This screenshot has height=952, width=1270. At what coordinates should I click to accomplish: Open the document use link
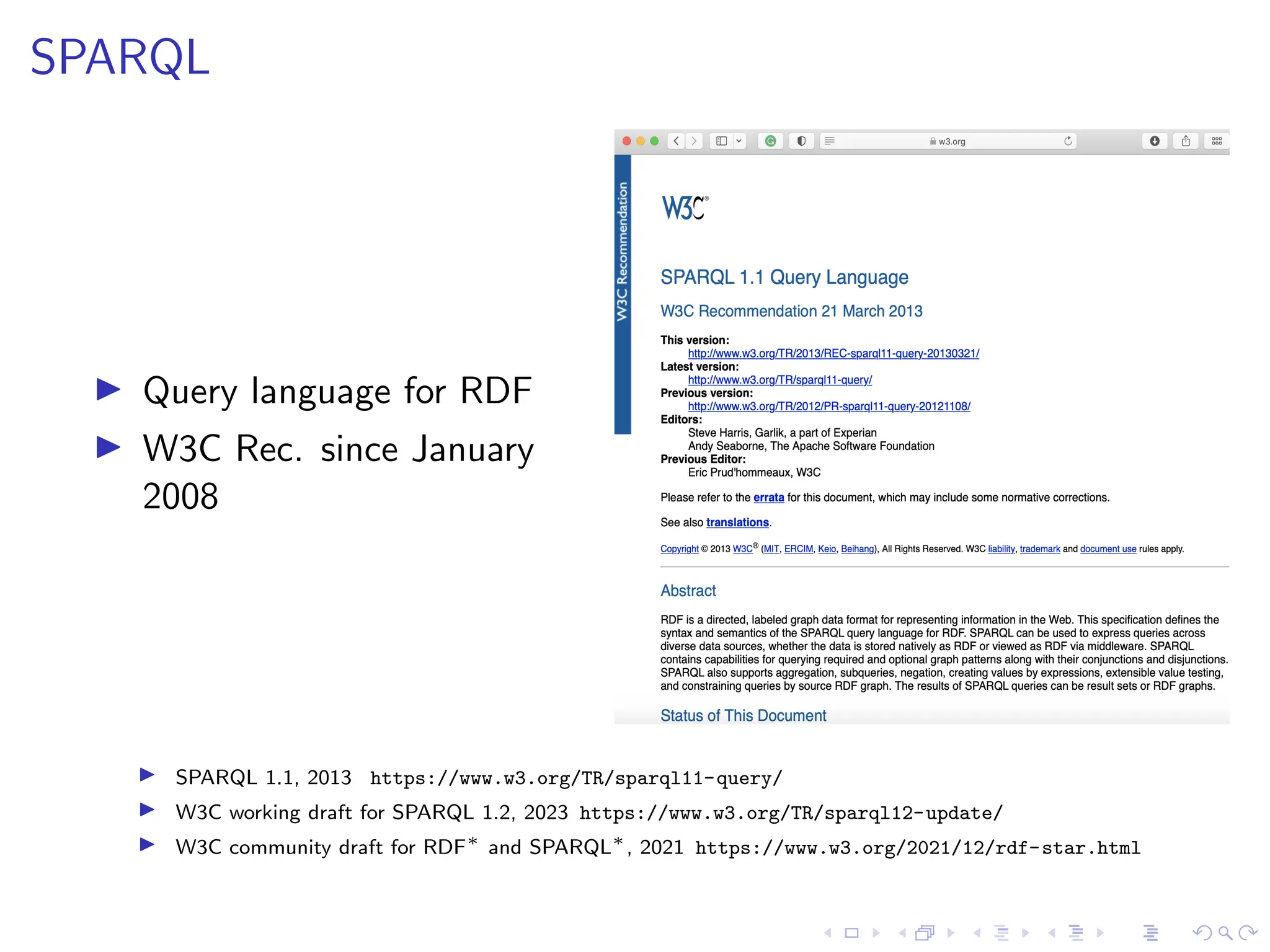tap(1108, 549)
